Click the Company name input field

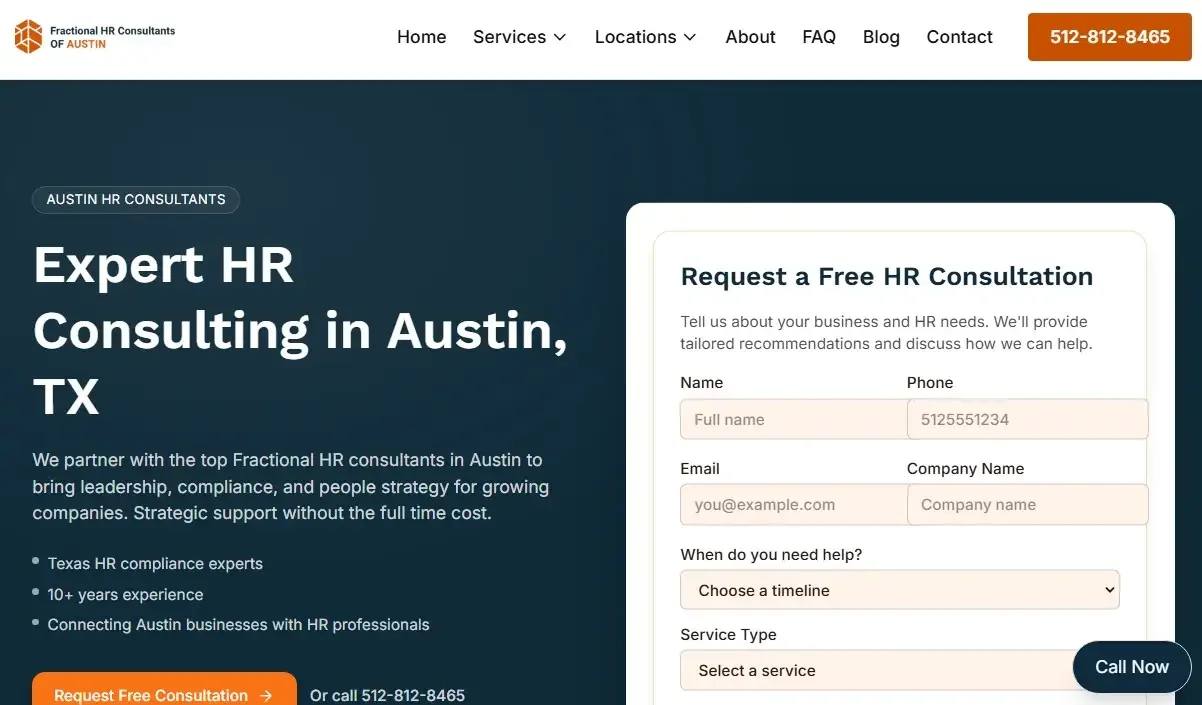pos(1026,504)
